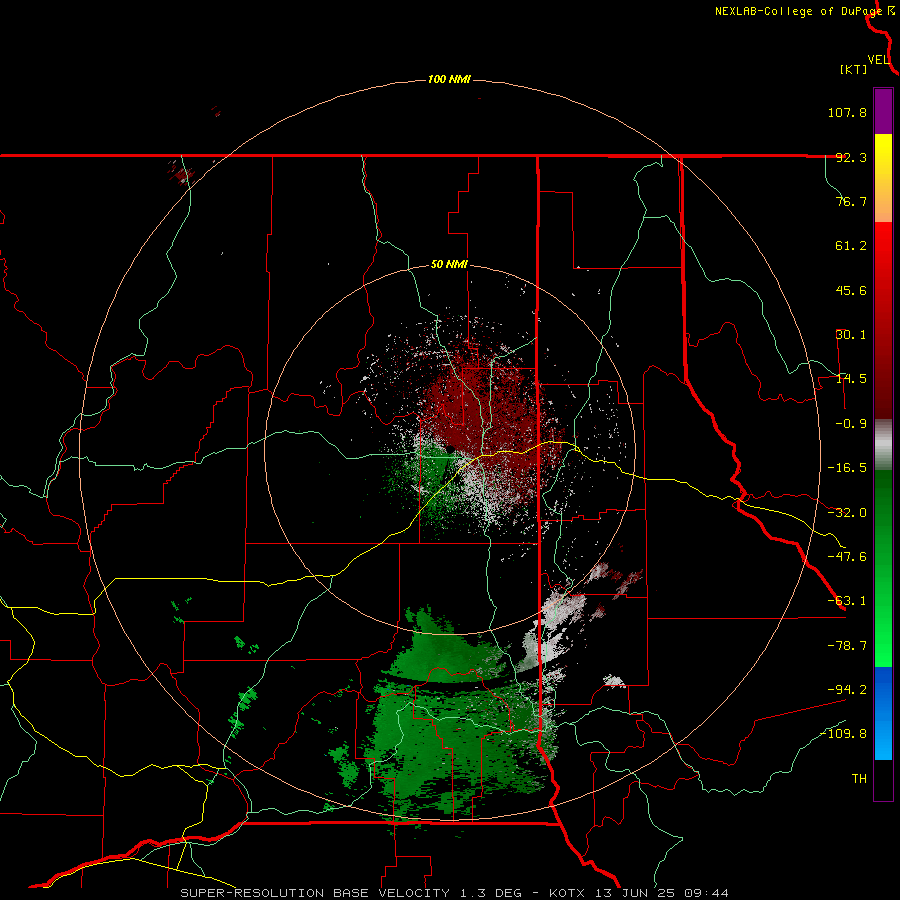The image size is (900, 900).
Task: Click the 30.1 legend value
Action: click(851, 335)
